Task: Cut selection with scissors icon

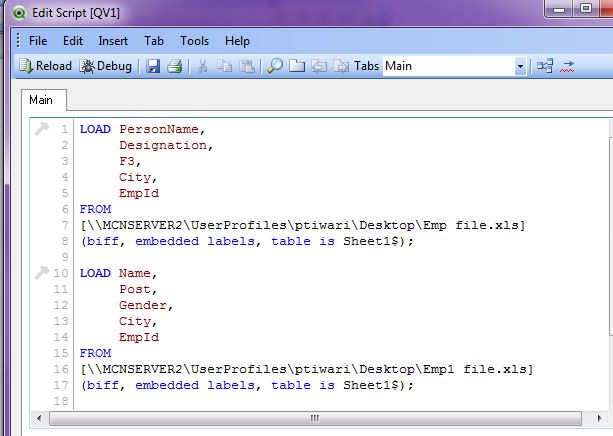Action: 202,66
